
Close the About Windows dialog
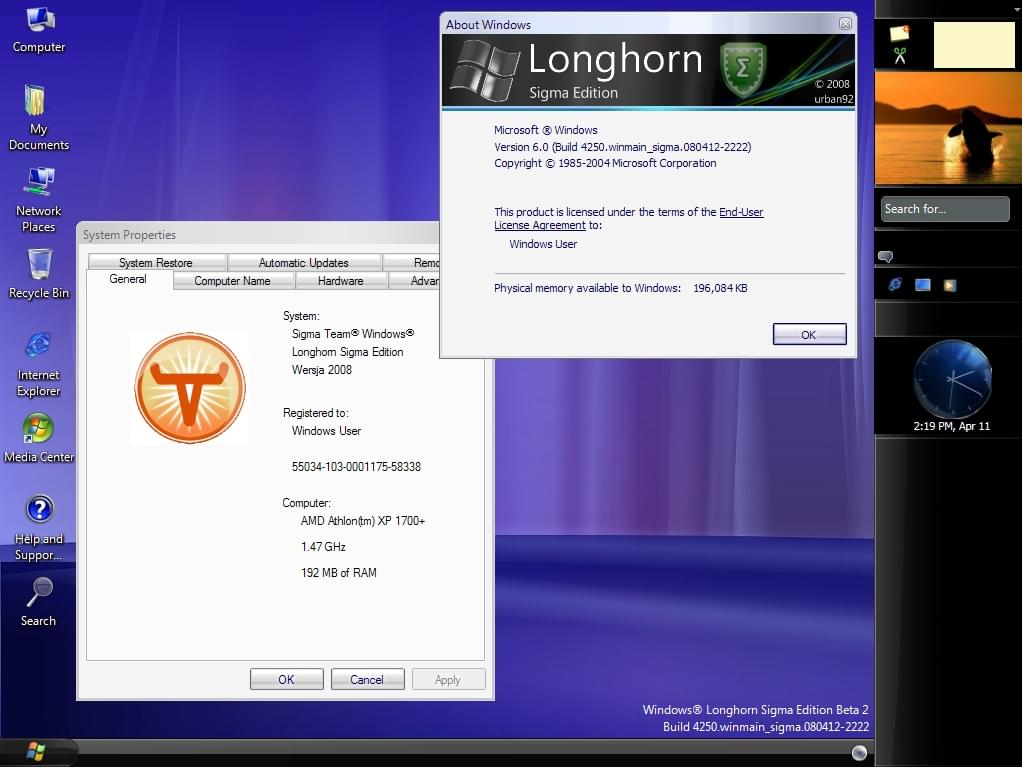point(845,23)
